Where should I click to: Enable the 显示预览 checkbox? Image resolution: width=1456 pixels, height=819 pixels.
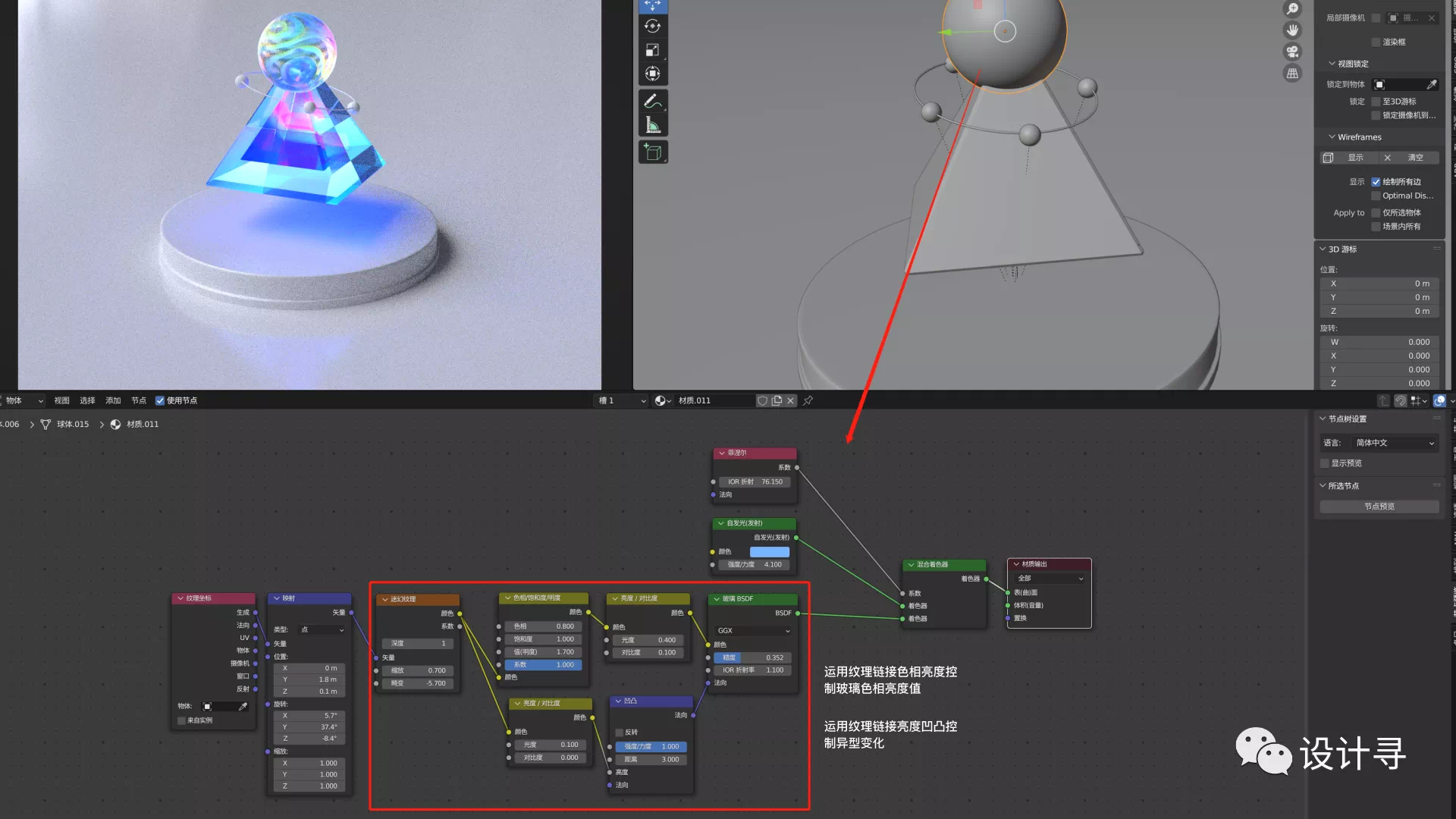tap(1325, 463)
